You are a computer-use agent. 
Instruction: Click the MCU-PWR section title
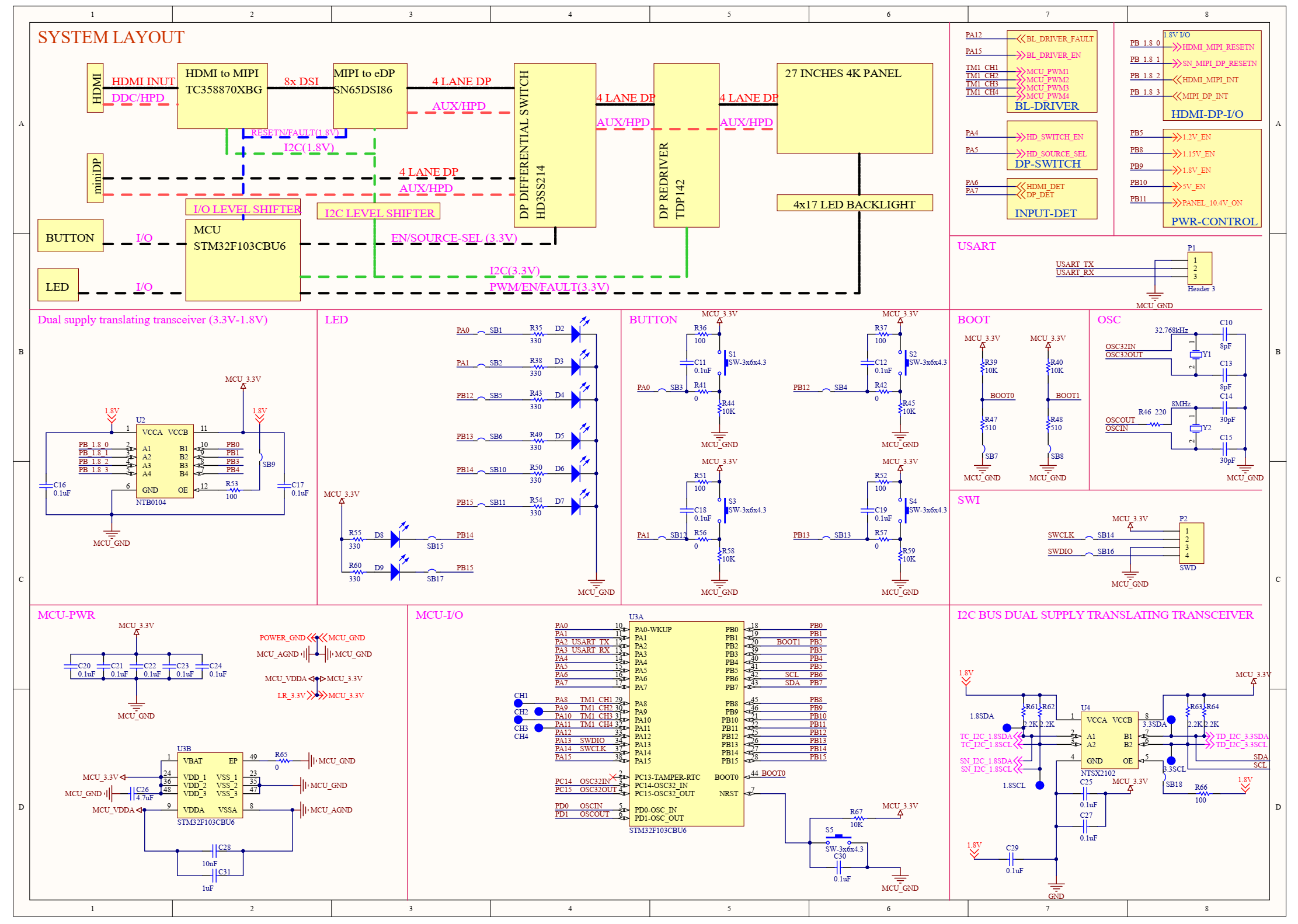66,615
